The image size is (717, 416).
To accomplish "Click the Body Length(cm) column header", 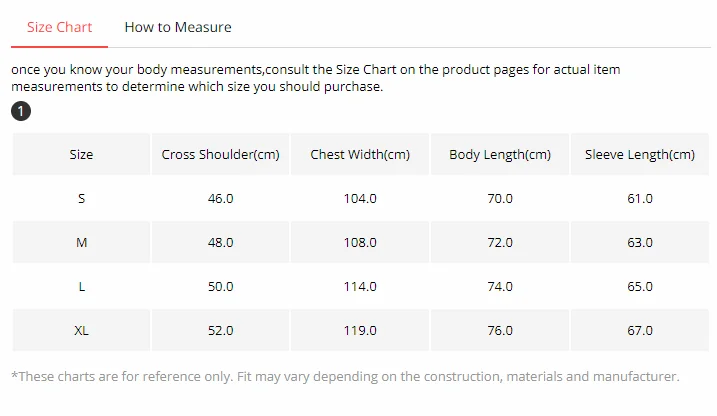I will point(500,154).
